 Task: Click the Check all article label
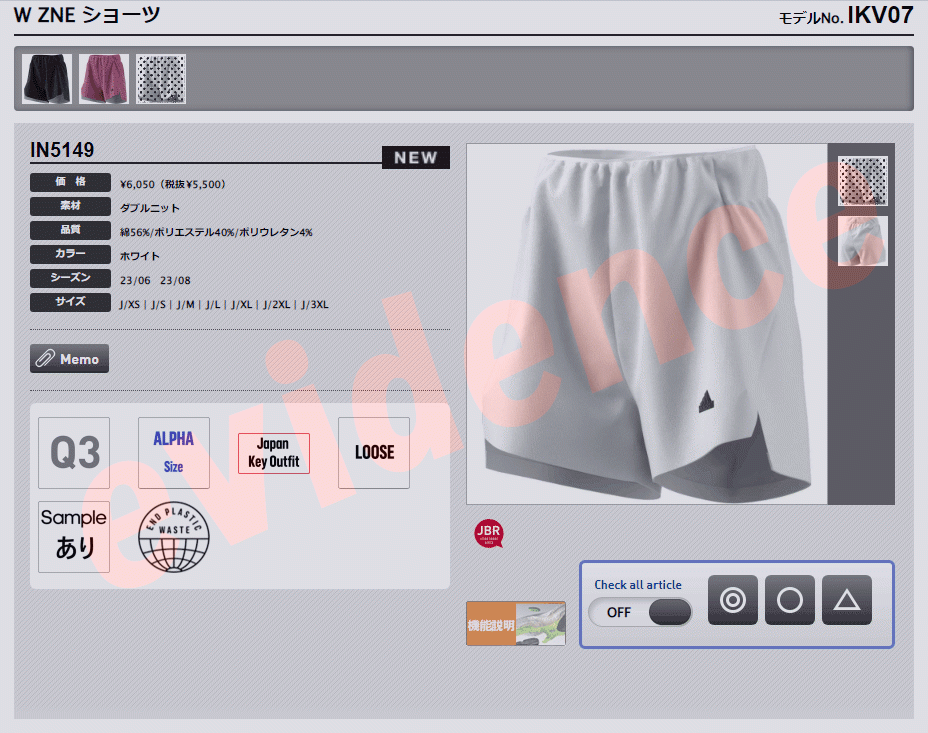(x=638, y=585)
